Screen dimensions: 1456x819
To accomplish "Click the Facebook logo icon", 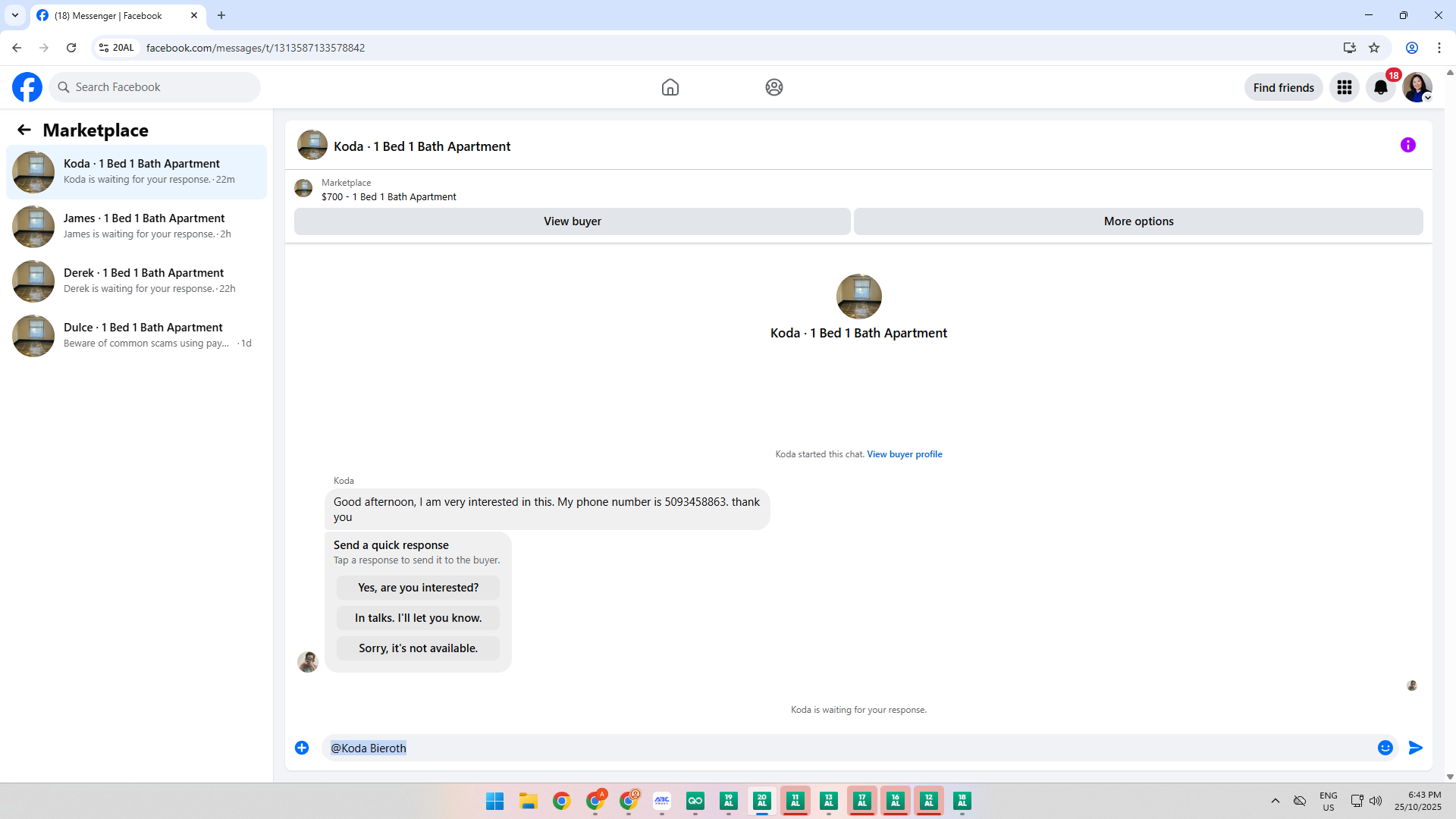I will click(x=27, y=87).
